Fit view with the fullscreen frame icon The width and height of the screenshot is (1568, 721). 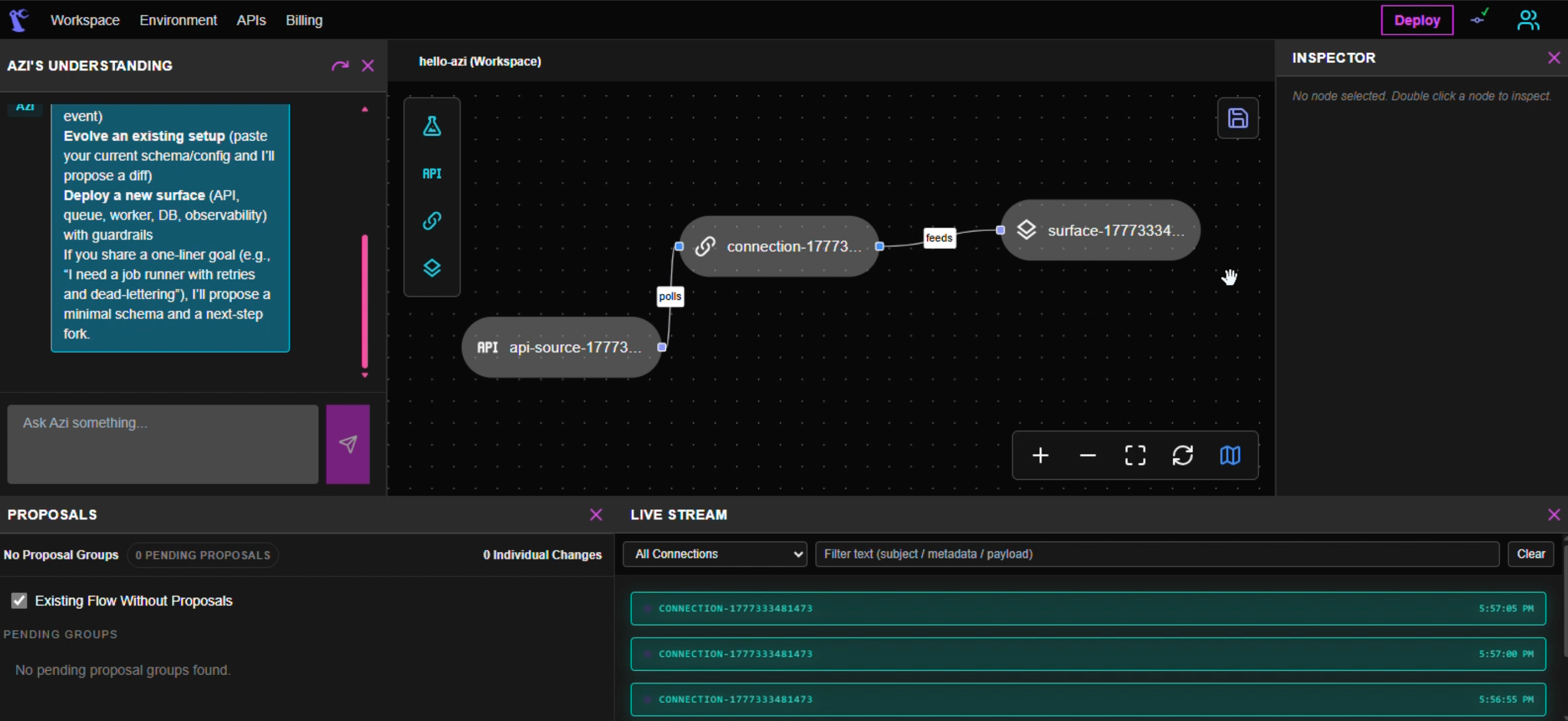point(1134,456)
